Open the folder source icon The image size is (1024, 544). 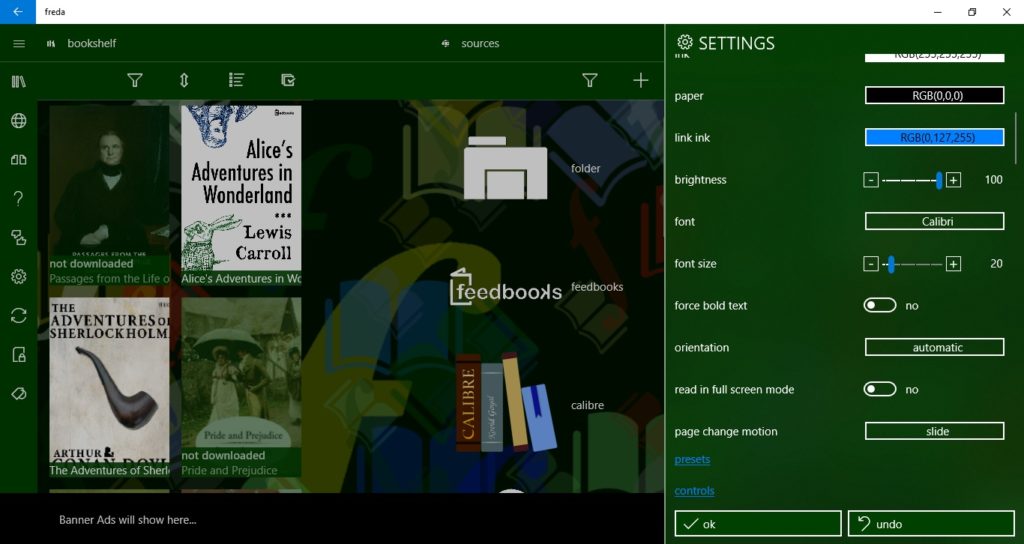click(x=505, y=168)
